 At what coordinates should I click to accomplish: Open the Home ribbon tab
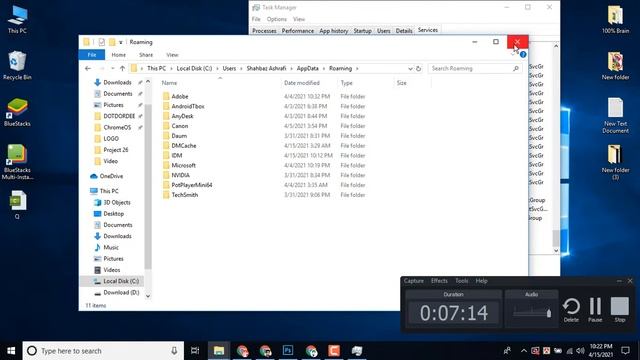tap(119, 55)
